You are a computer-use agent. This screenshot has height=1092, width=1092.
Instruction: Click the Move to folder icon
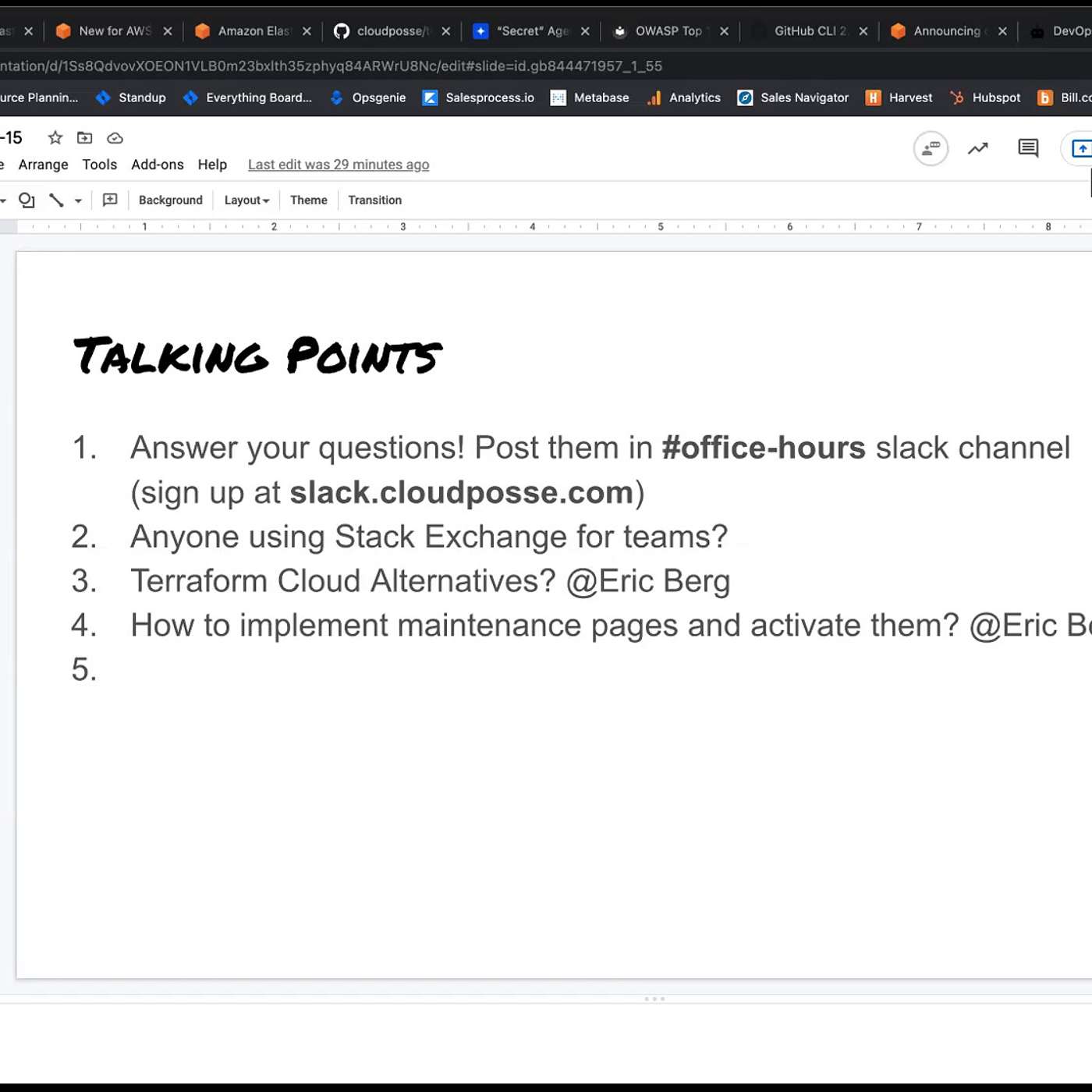click(84, 138)
